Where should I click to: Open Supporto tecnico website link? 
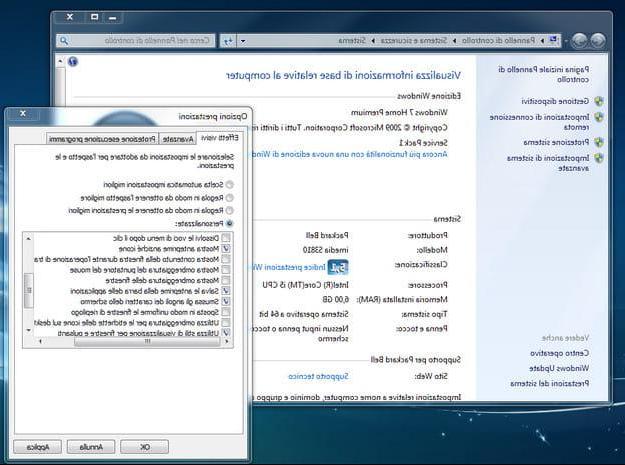click(x=318, y=376)
